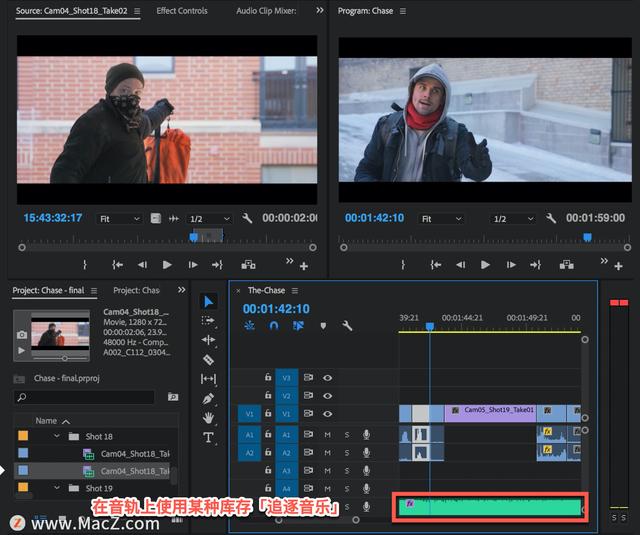Viewport: 640px width, 535px height.
Task: Open timeline display settings wrench
Action: [x=347, y=326]
